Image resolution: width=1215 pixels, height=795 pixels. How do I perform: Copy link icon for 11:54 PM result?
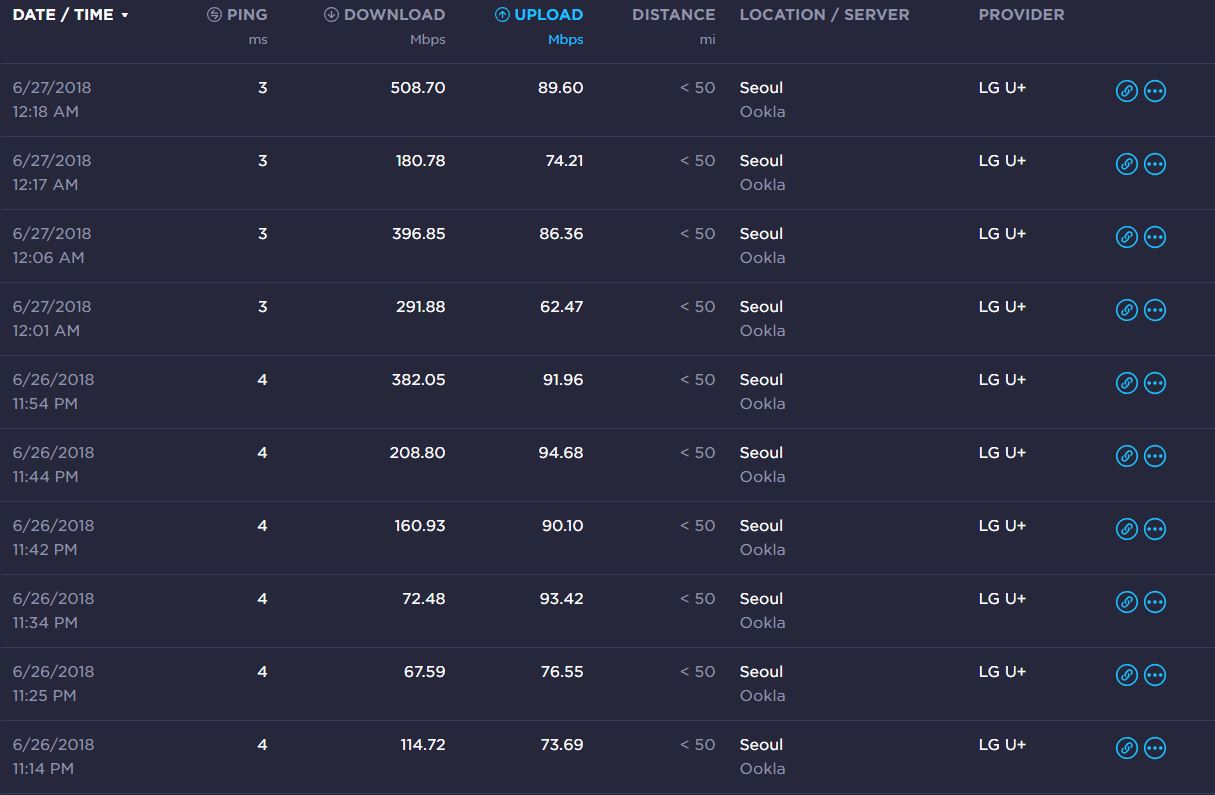click(x=1126, y=383)
